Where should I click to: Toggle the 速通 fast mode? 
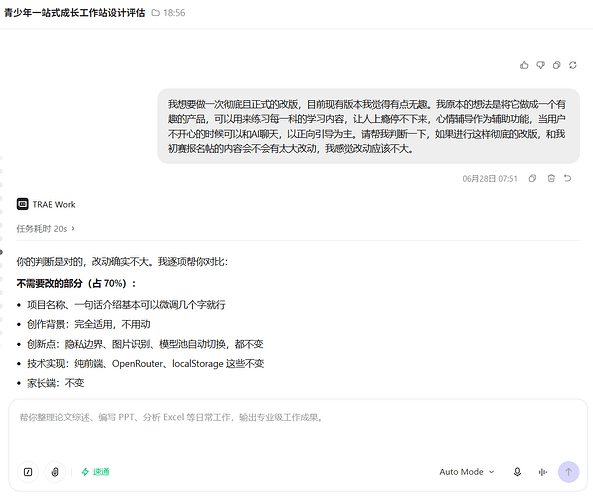95,472
